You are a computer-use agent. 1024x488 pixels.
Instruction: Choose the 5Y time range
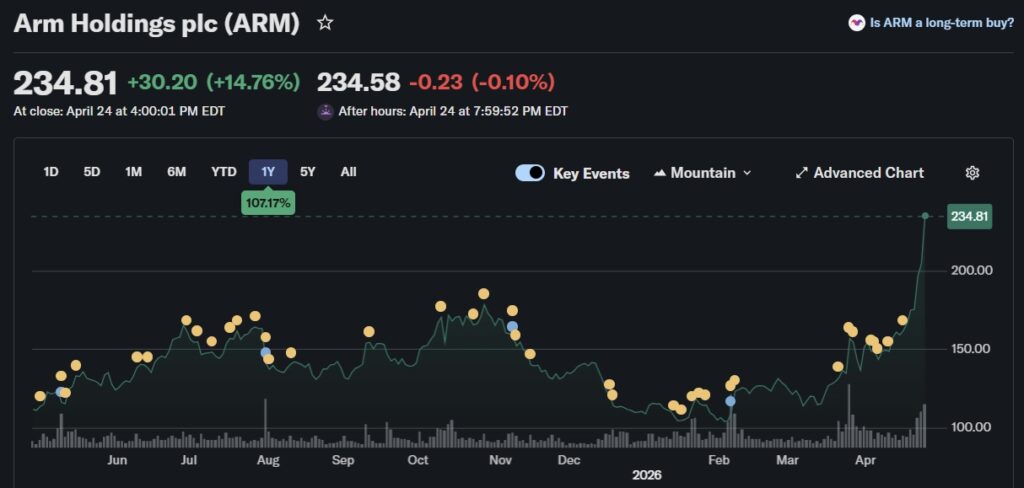point(308,172)
